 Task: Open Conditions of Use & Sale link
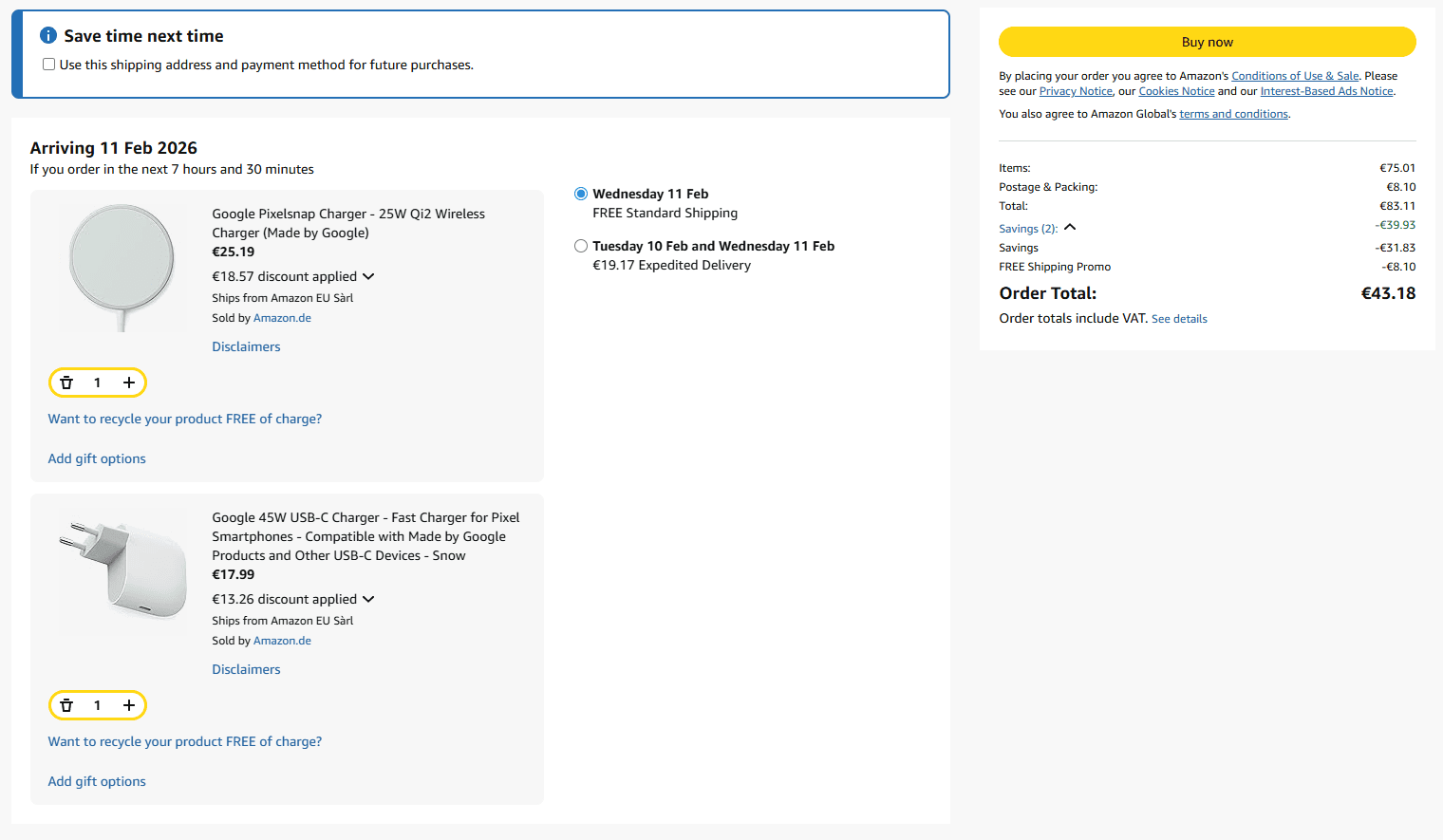click(1295, 76)
